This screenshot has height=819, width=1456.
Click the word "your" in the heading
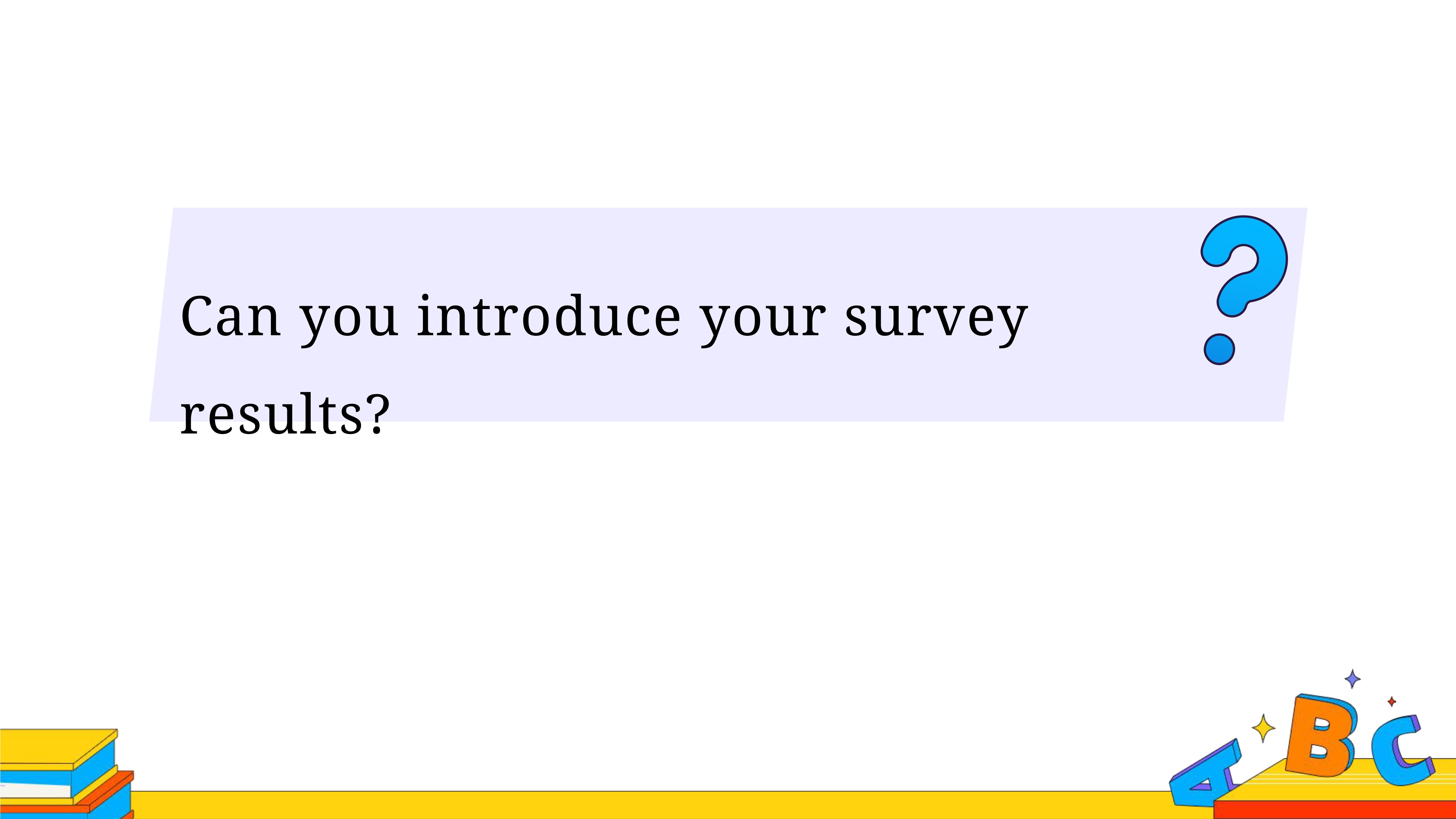pyautogui.click(x=763, y=323)
